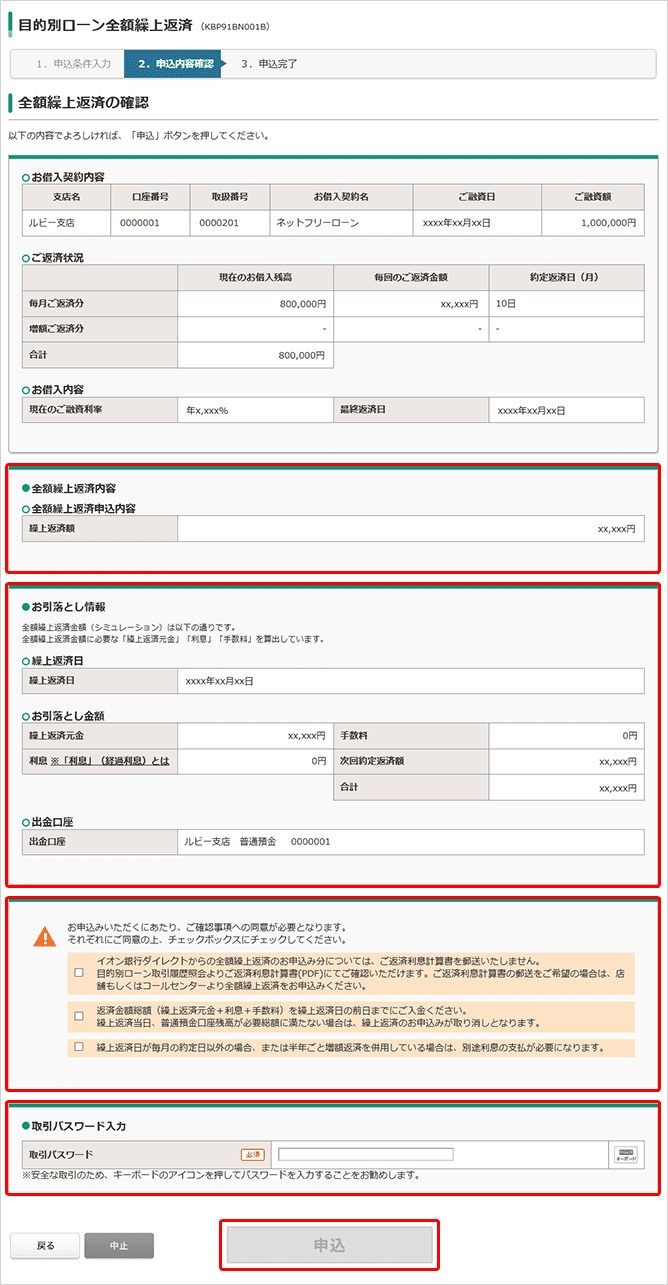Viewport: 668px width, 1285px height.
Task: Select step 3 申込完了 tab
Action: point(270,64)
